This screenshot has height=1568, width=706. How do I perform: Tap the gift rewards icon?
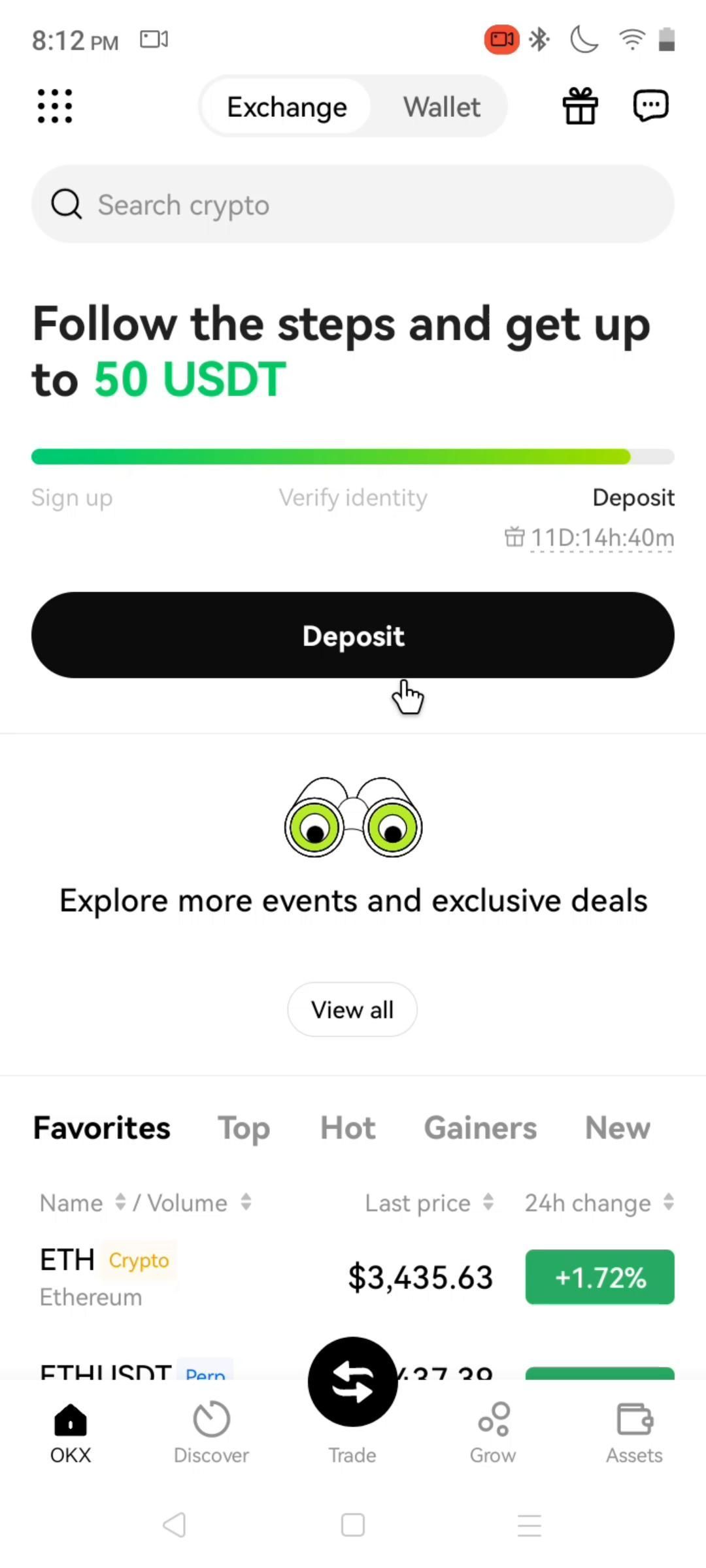tap(580, 106)
